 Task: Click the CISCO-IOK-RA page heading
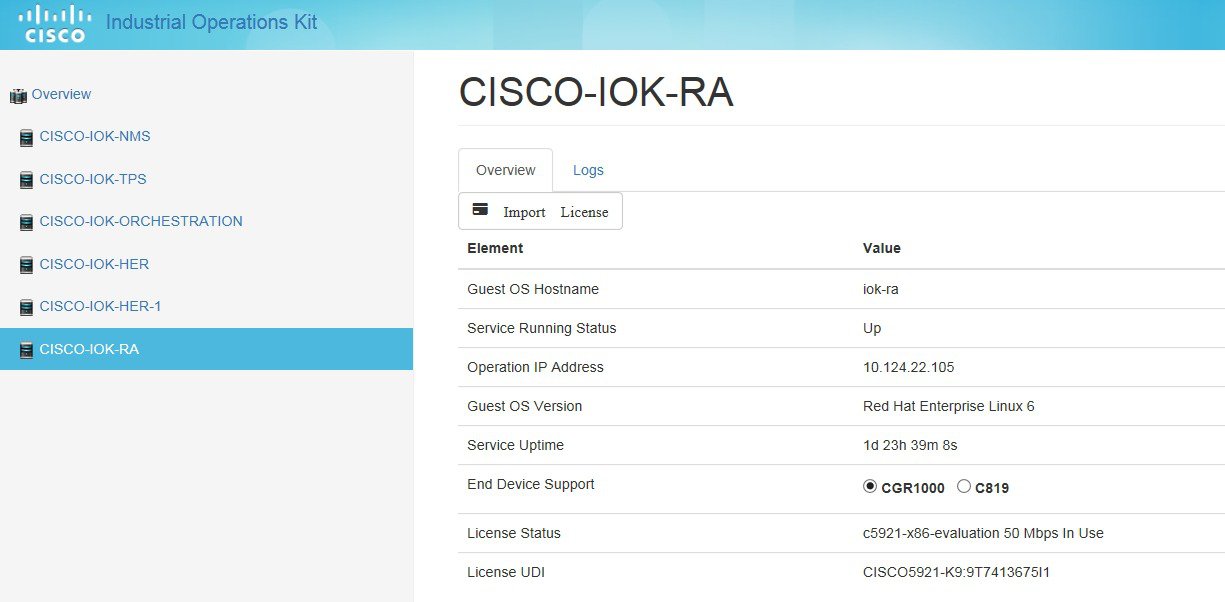596,92
